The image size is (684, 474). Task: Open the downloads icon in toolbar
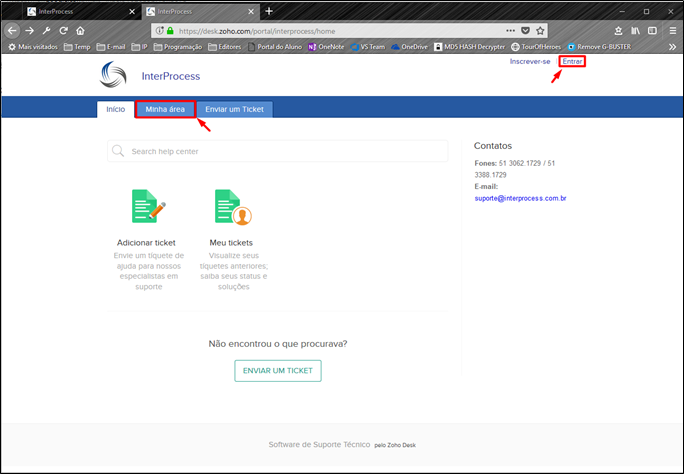click(618, 31)
